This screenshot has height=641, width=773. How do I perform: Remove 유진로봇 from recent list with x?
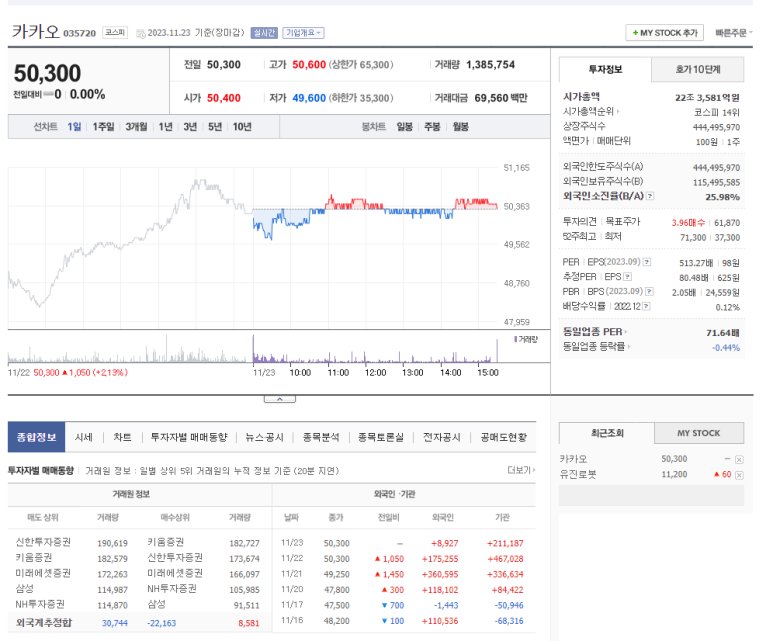(739, 475)
